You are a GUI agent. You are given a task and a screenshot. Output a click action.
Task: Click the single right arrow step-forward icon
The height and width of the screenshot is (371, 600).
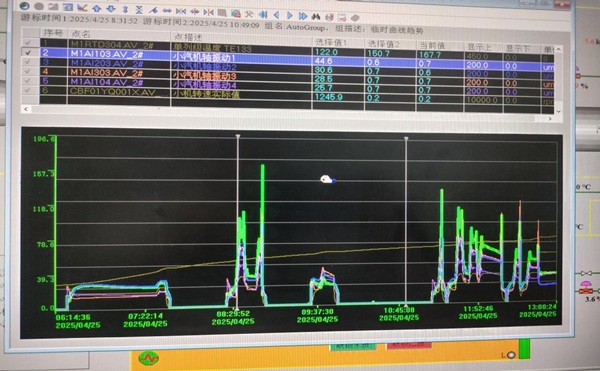tap(290, 16)
